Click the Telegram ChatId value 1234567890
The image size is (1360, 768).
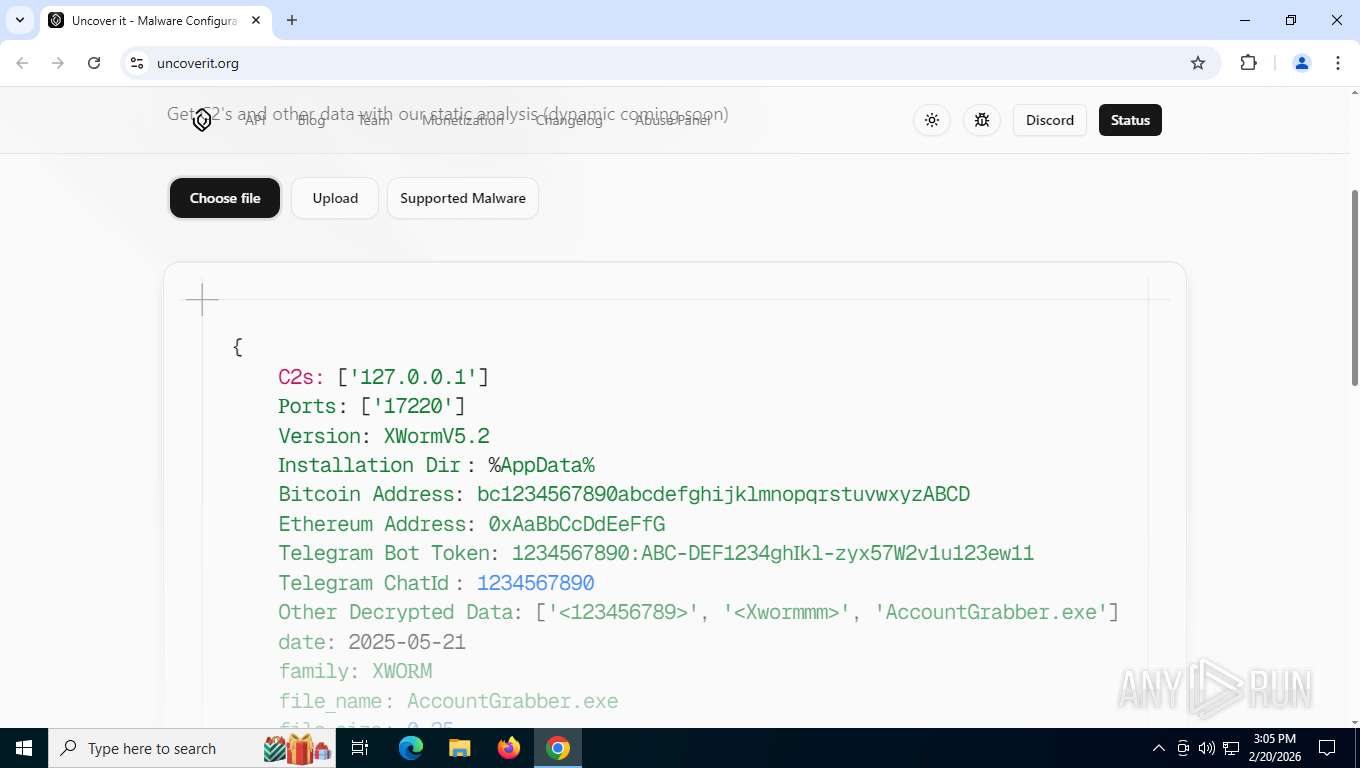point(536,583)
